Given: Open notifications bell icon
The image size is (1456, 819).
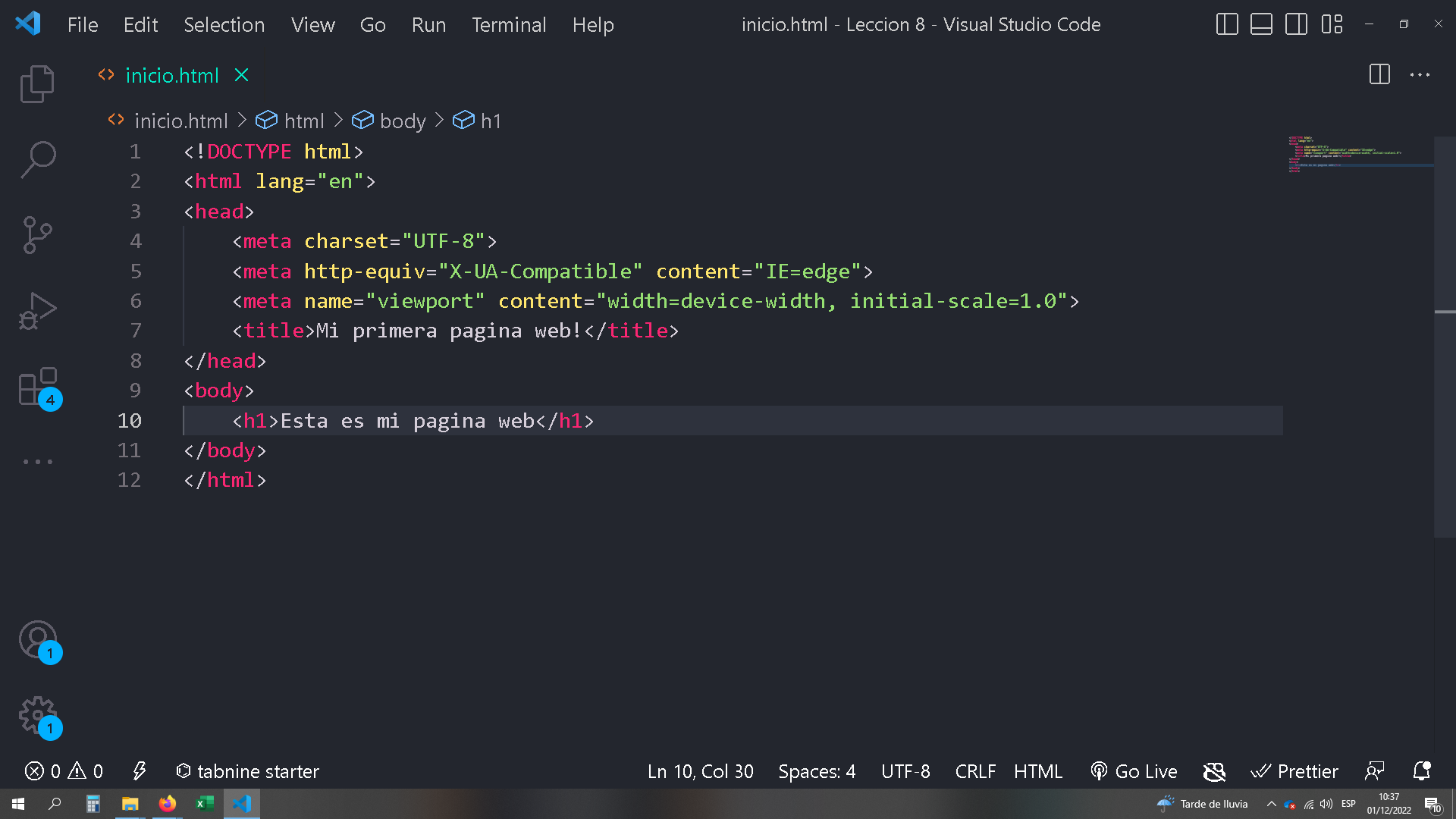Looking at the screenshot, I should (1422, 771).
